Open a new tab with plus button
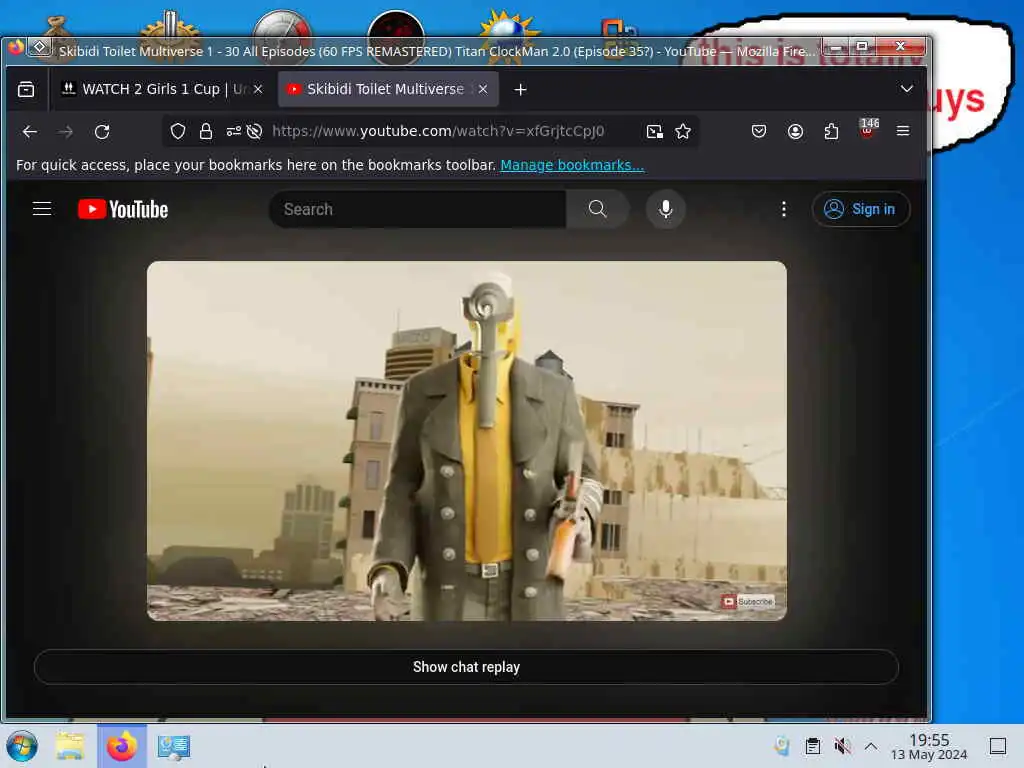This screenshot has height=768, width=1024. point(520,89)
